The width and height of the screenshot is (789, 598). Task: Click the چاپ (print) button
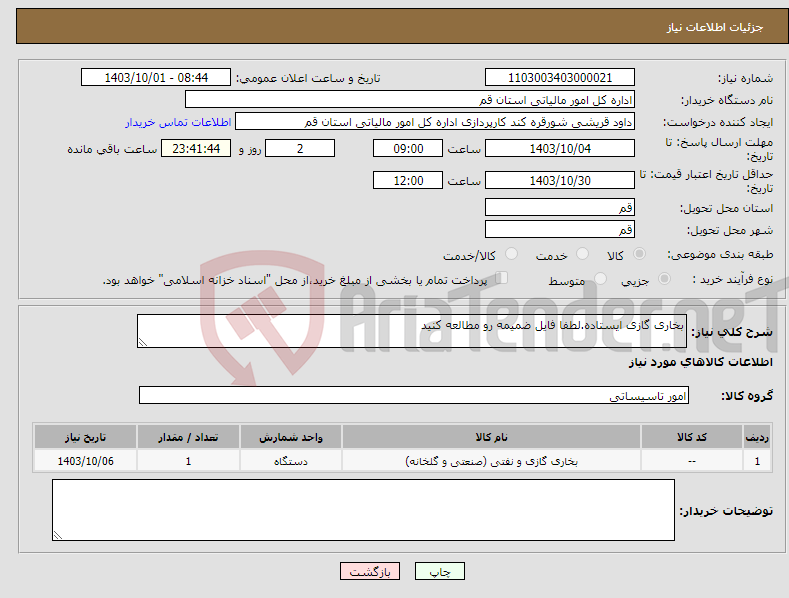click(439, 571)
